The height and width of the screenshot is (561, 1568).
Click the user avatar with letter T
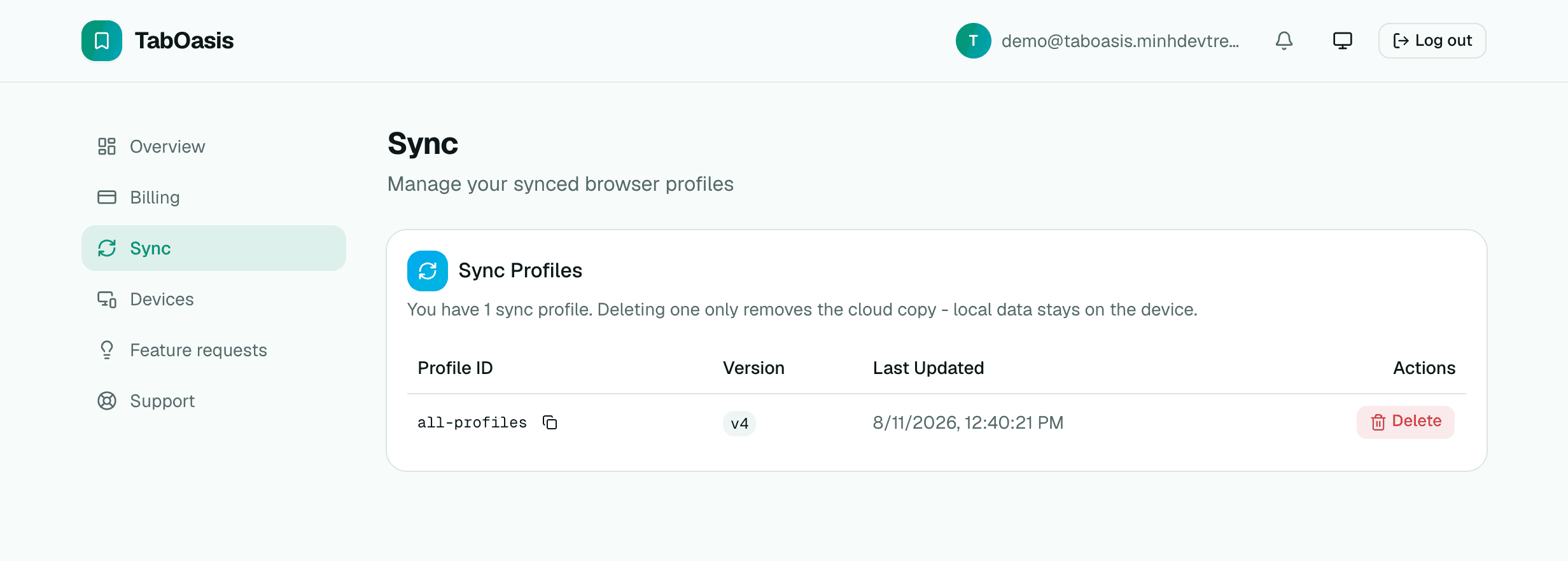tap(974, 41)
